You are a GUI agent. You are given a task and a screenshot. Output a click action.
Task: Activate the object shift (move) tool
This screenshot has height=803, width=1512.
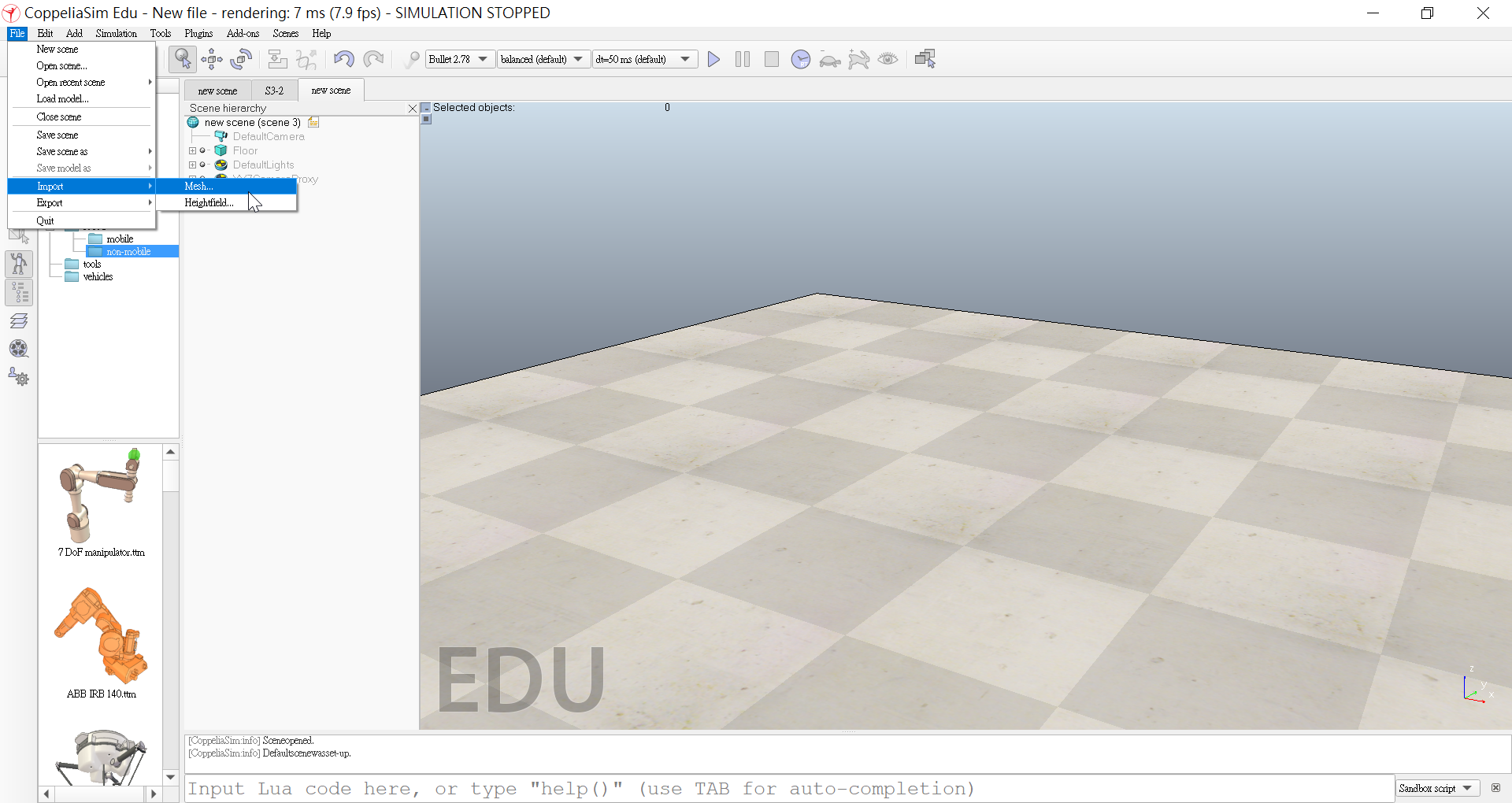(212, 59)
